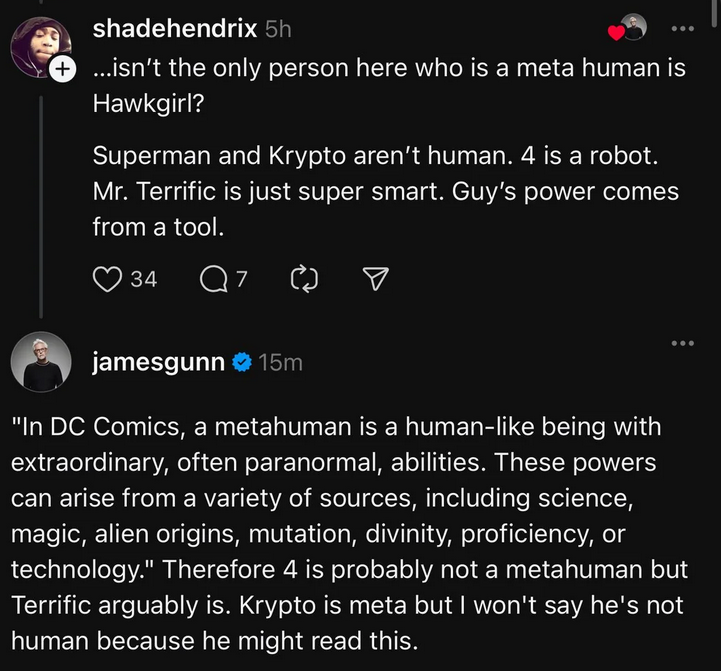
Task: Go to the jamesgunn username link
Action: [x=158, y=362]
